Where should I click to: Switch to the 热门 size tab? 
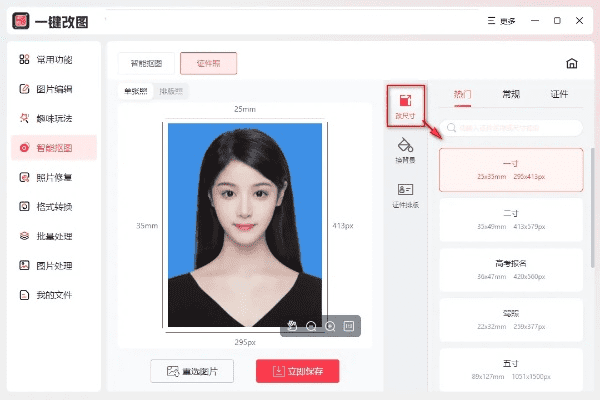462,94
